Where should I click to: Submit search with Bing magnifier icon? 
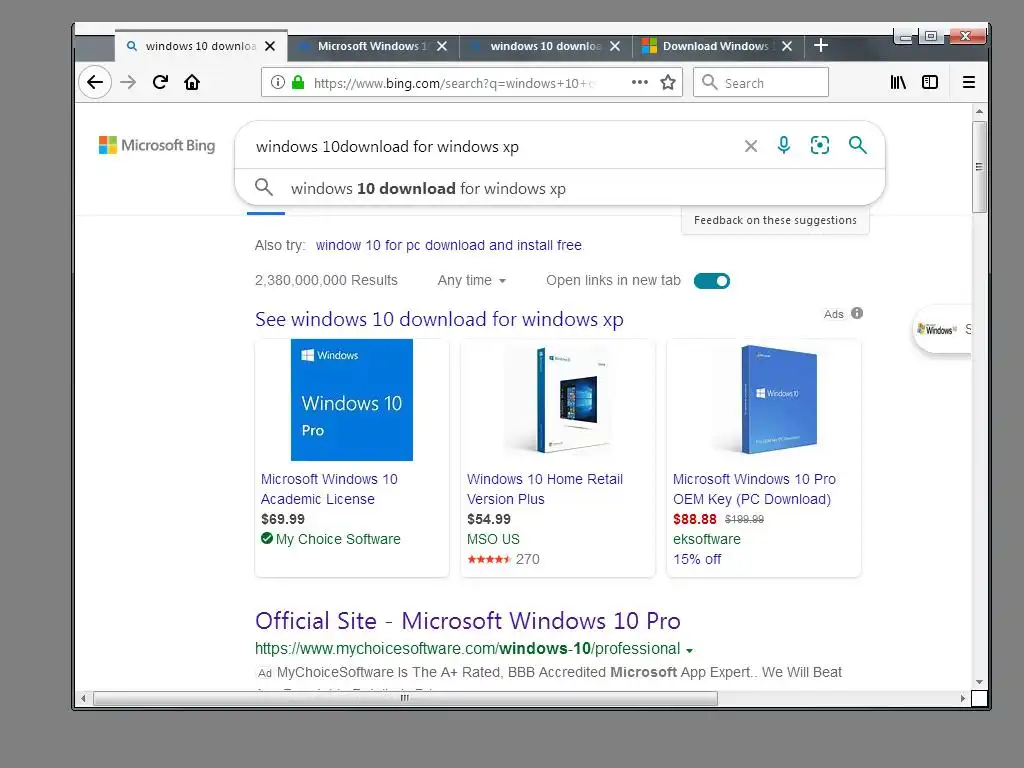coord(857,145)
